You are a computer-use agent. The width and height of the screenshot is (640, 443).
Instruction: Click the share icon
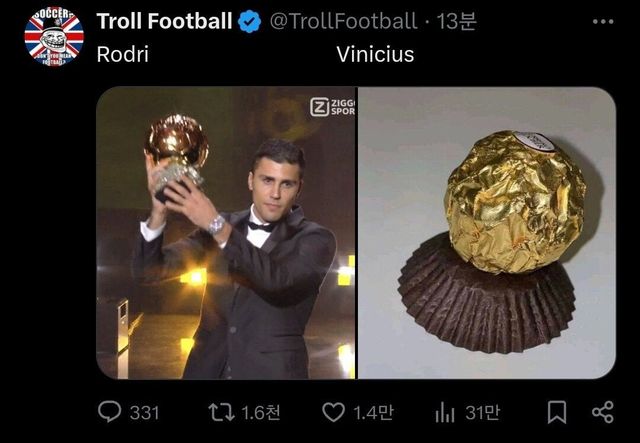[x=602, y=412]
